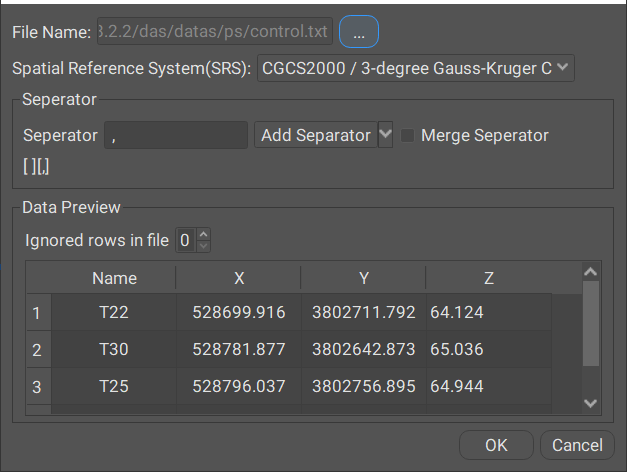Confirm import with OK button
This screenshot has height=472, width=627.
tap(496, 445)
